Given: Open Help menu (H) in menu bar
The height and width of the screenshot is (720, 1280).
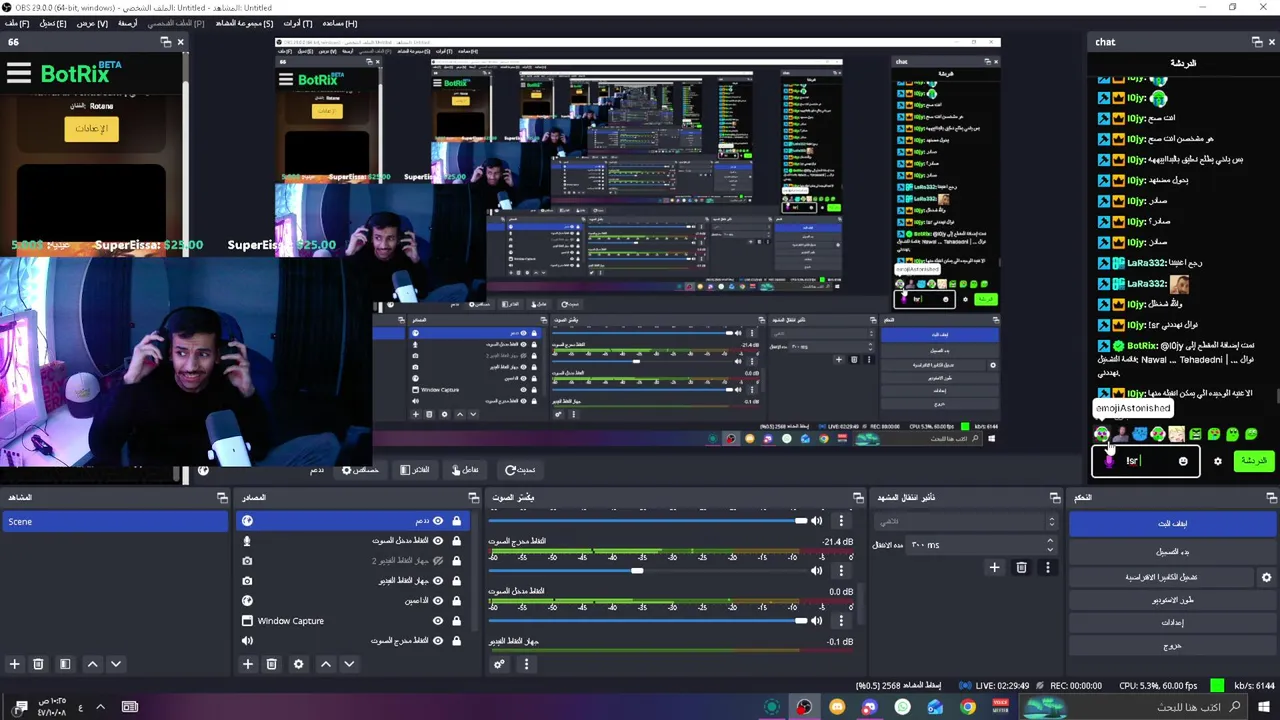Looking at the screenshot, I should (339, 23).
